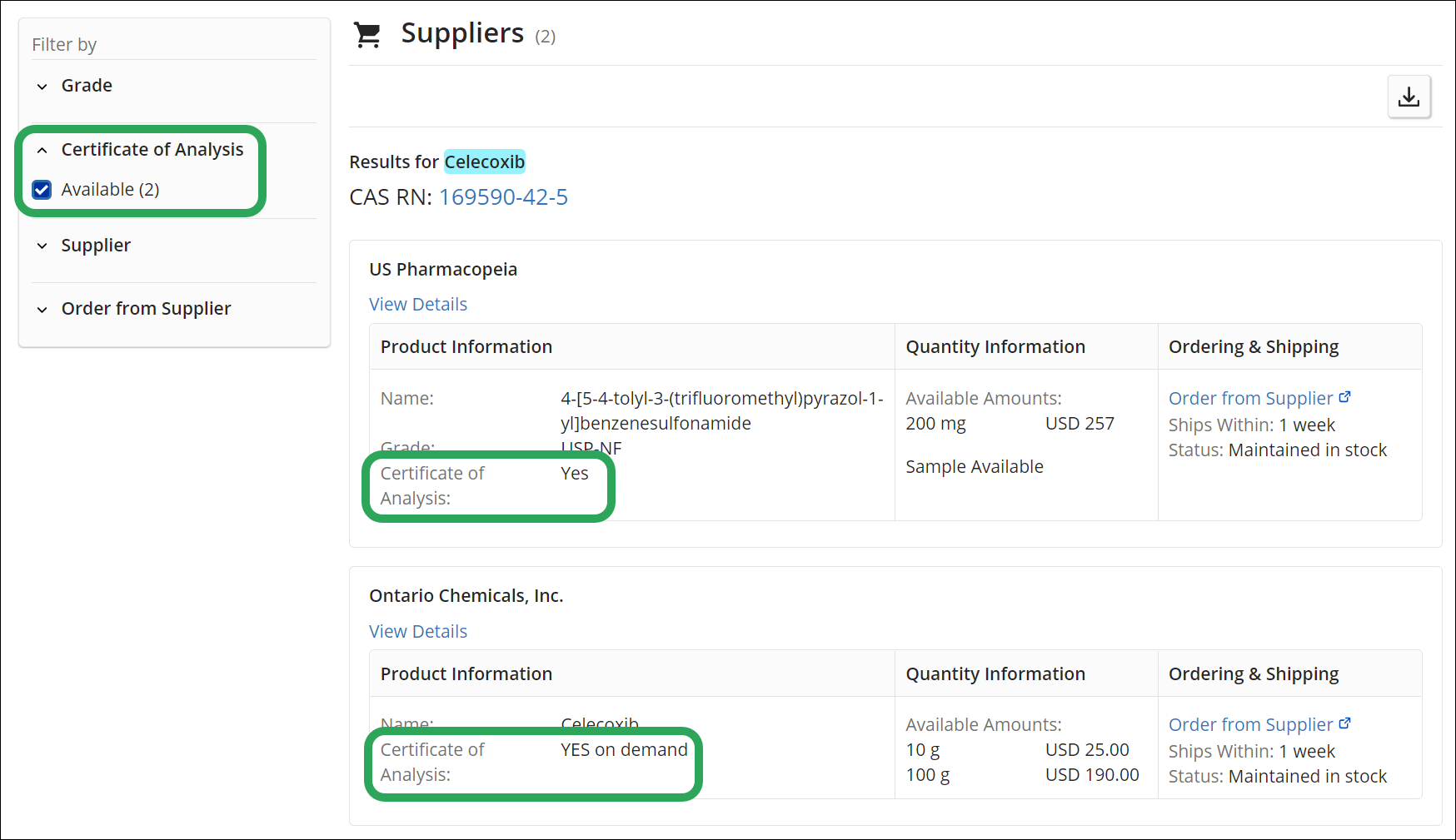Click Ontario Chemicals Quantity Information column header
1456x840 pixels.
click(995, 674)
